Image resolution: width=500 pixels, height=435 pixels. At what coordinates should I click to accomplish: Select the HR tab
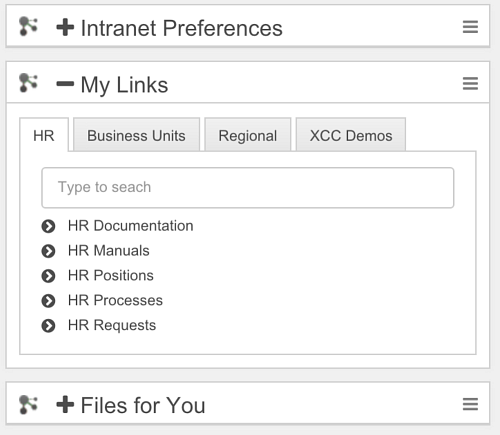pyautogui.click(x=44, y=135)
